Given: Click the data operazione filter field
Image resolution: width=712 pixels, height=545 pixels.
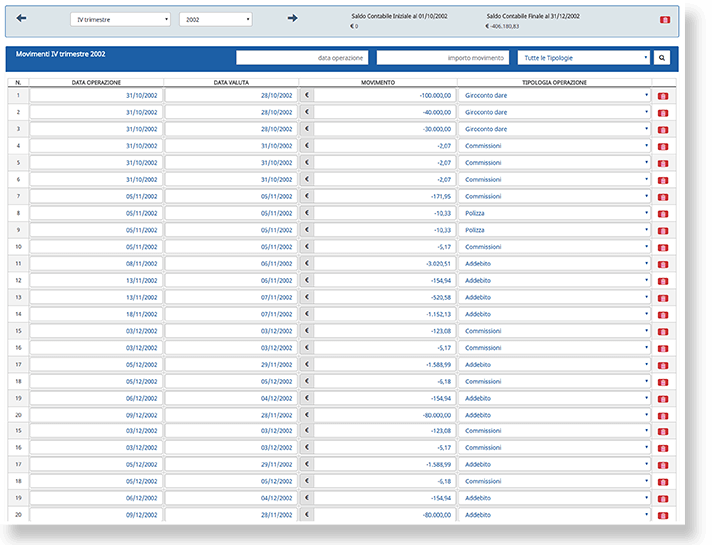Looking at the screenshot, I should click(302, 58).
